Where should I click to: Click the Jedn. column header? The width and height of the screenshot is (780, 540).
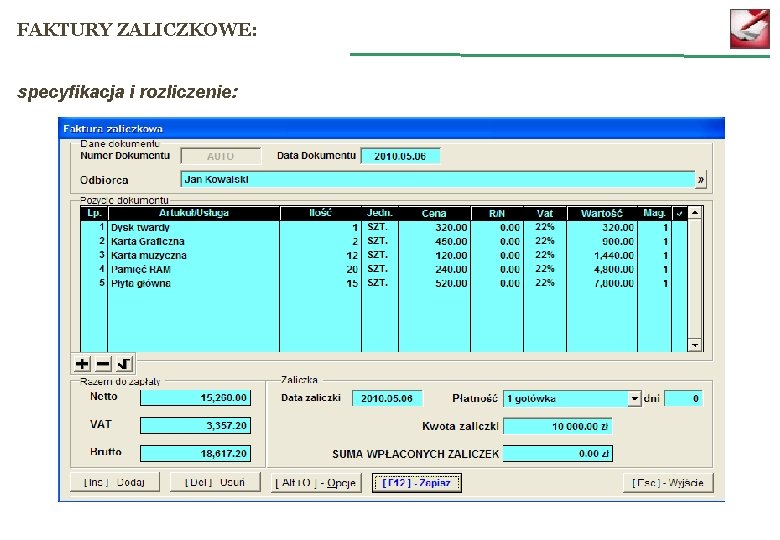380,213
